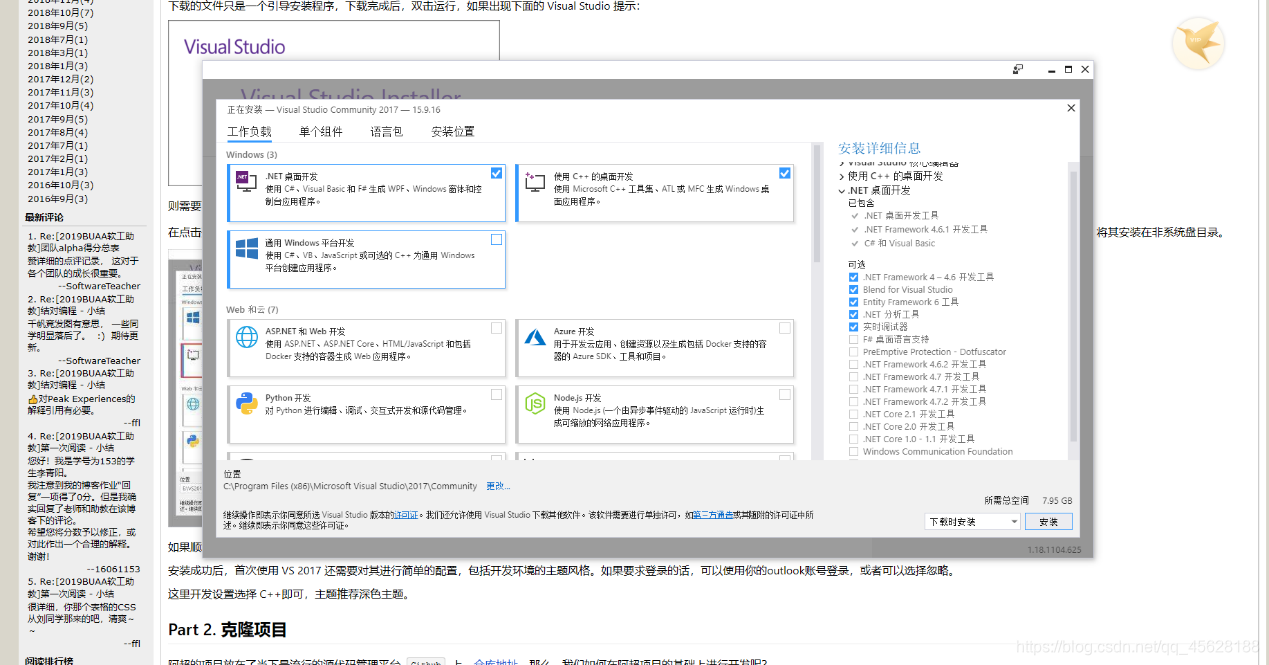Check .NET Core 2.1 开发工具 option
Screen dimensions: 1269x665
(x=854, y=414)
